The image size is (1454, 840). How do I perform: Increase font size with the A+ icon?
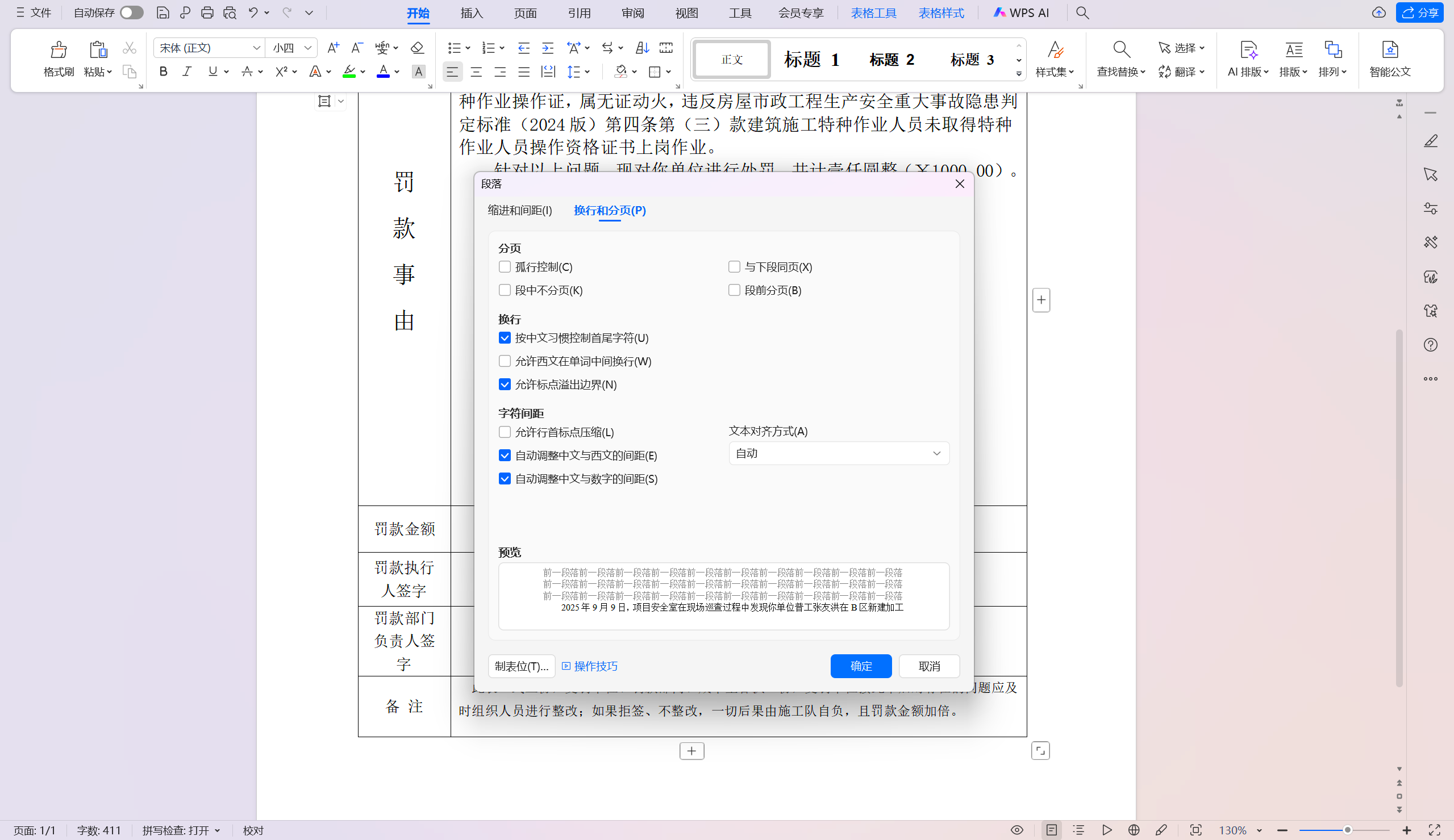pyautogui.click(x=333, y=48)
